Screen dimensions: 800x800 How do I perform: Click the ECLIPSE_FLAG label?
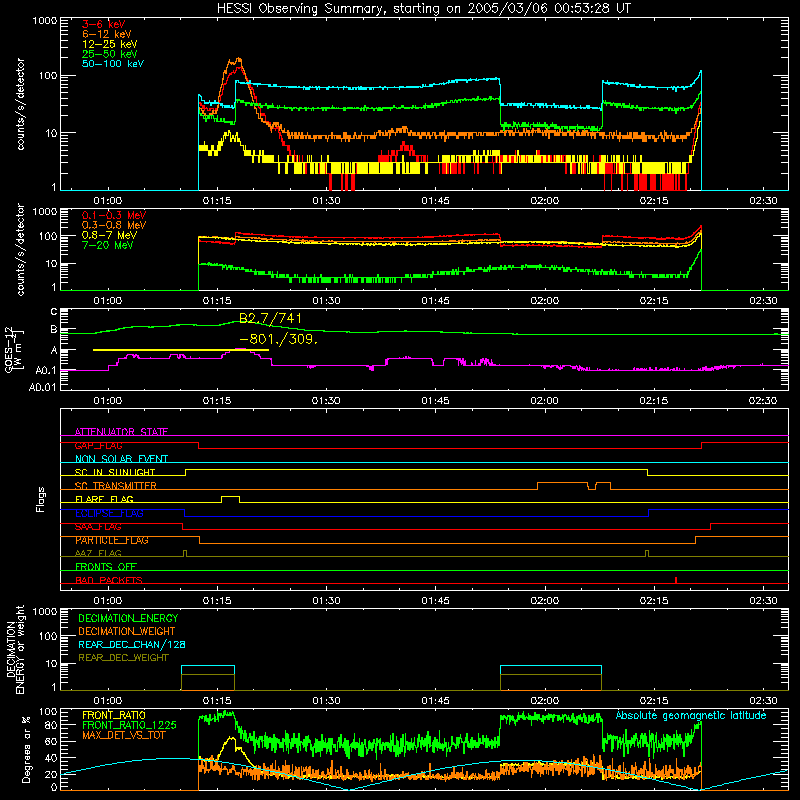110,513
